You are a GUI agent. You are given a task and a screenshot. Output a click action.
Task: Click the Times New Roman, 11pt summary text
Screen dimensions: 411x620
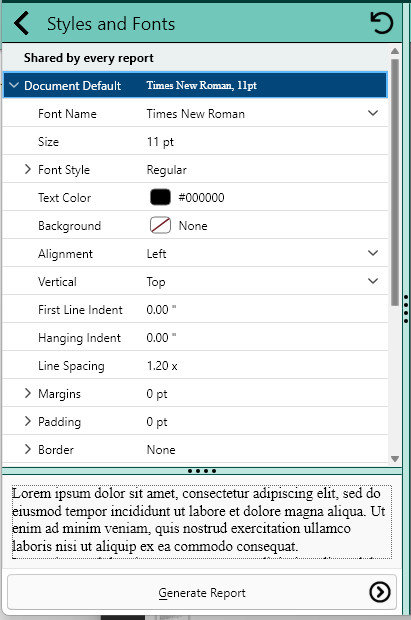click(201, 85)
